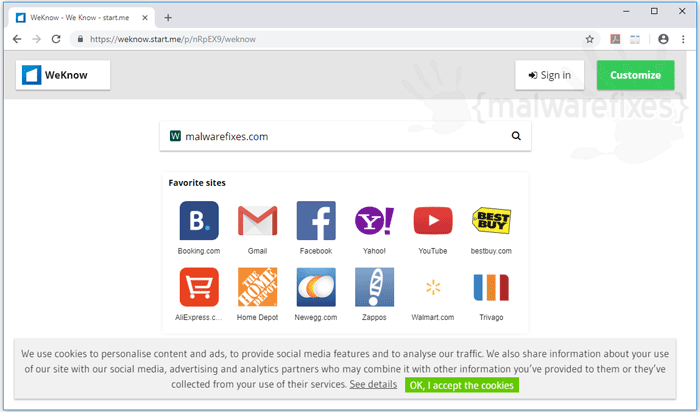
Task: Click the Walmart.com label text
Action: point(433,317)
